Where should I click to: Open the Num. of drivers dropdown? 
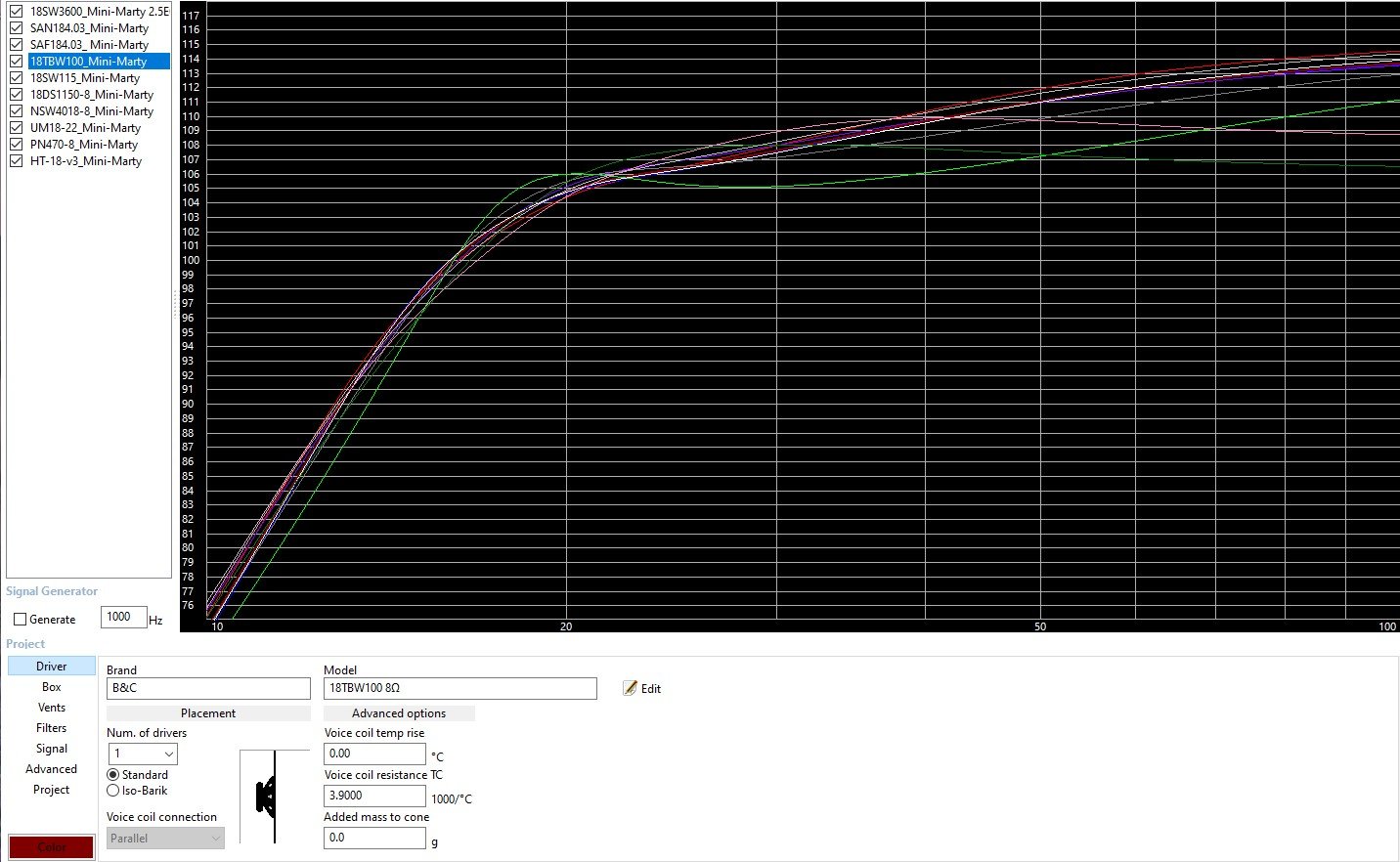143,754
